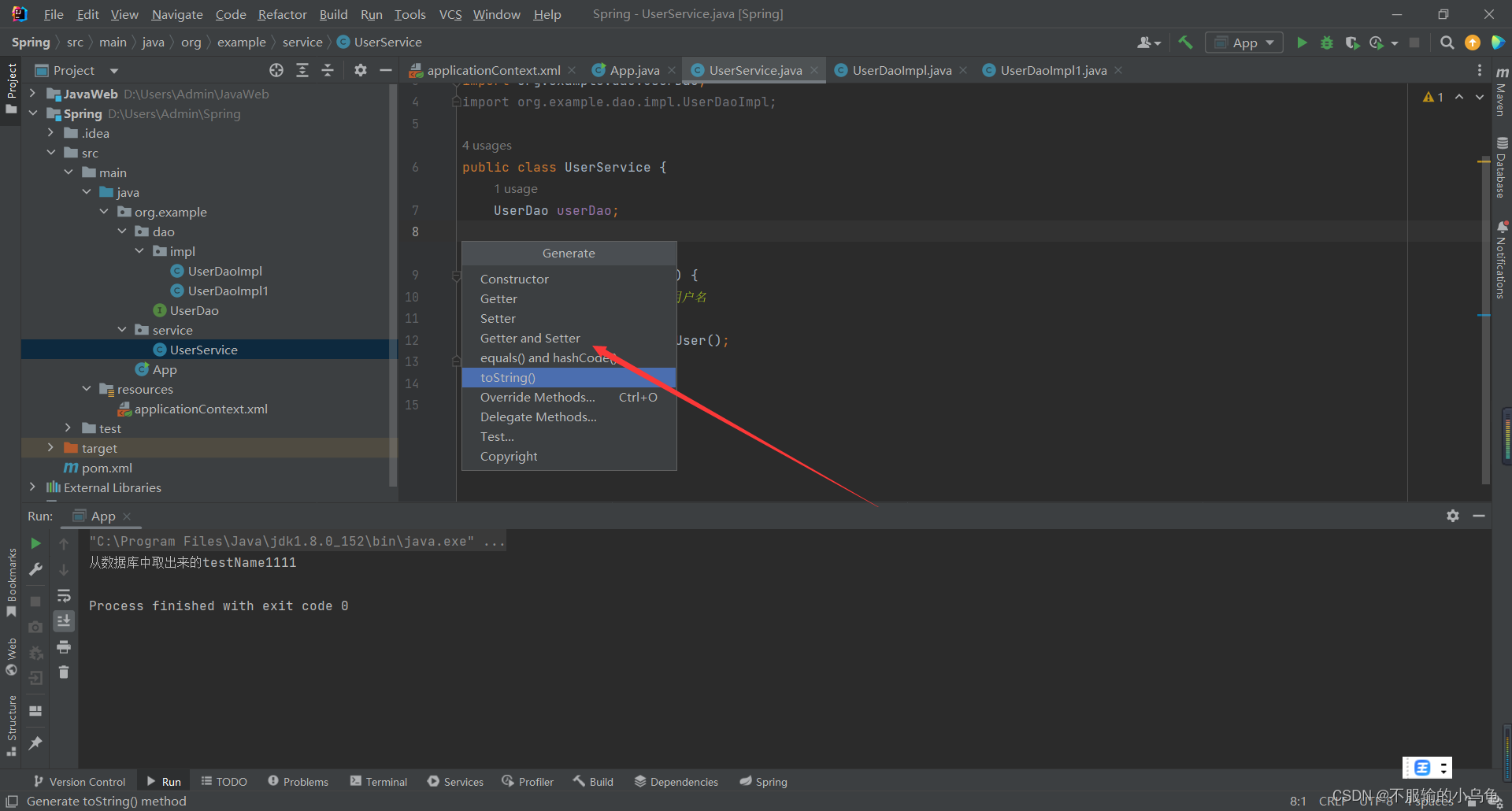Toggle scroll to end icon in Run console
This screenshot has height=811, width=1512.
point(64,621)
